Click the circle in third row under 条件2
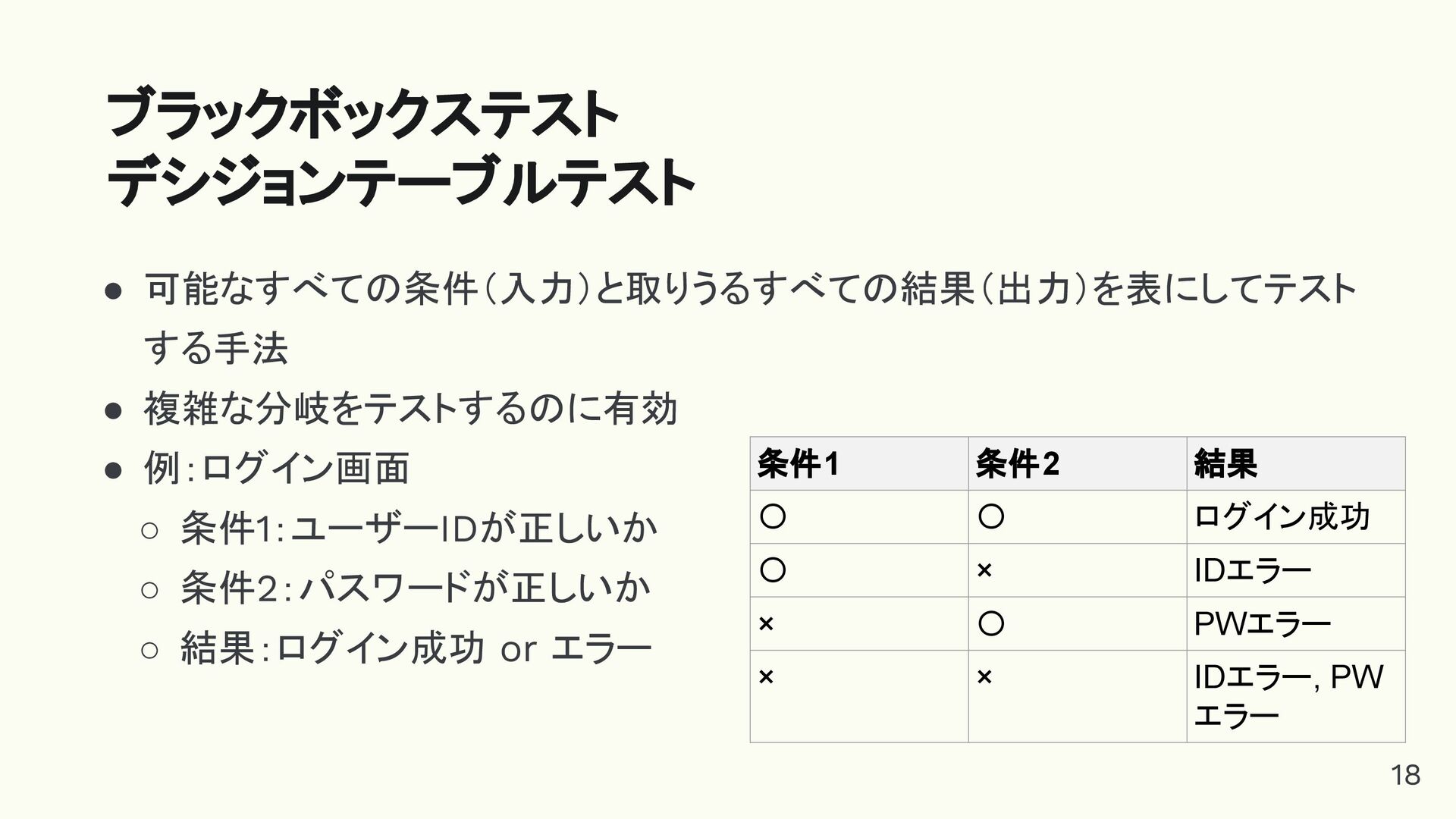 (991, 623)
